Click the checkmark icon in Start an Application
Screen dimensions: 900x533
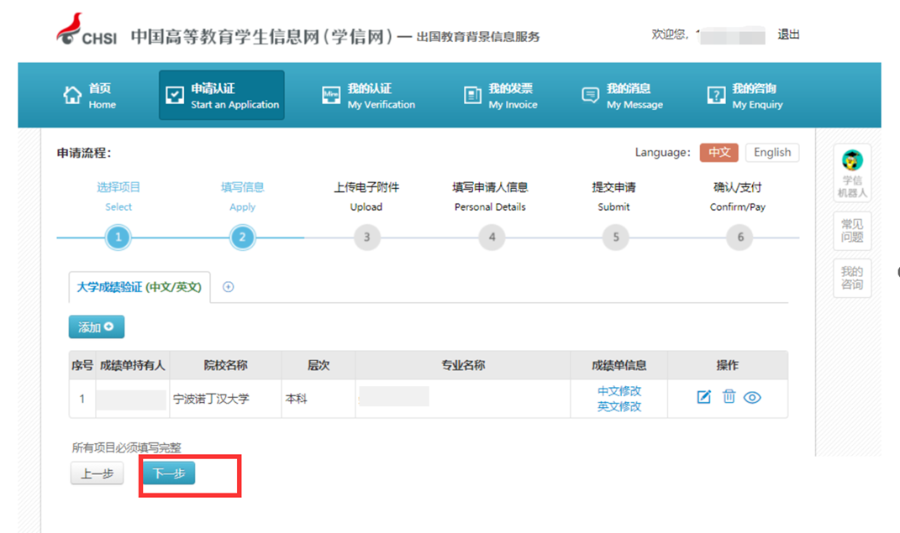[174, 95]
